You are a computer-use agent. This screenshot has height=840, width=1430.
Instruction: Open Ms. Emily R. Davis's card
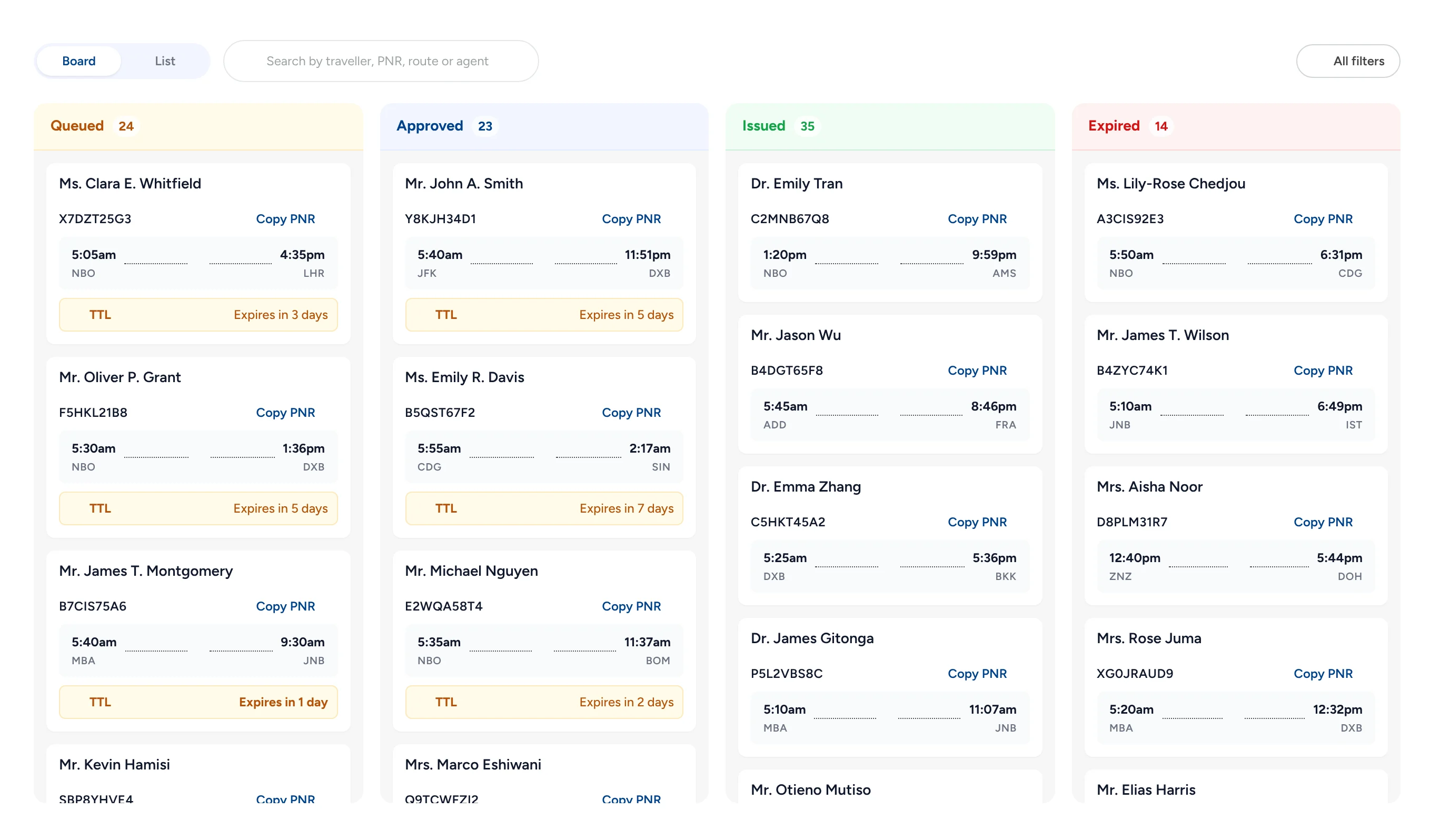544,447
